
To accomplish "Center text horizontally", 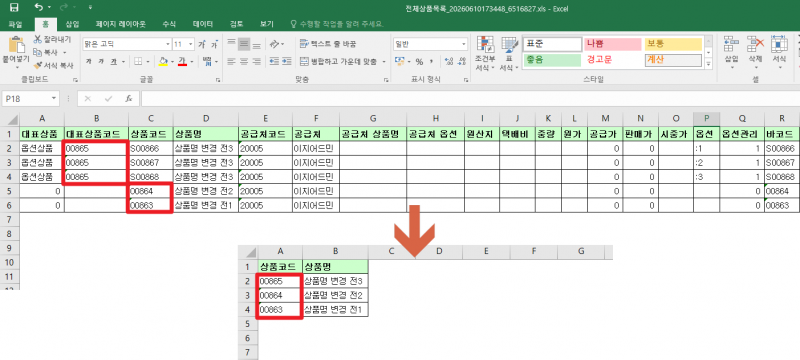I will 244,62.
